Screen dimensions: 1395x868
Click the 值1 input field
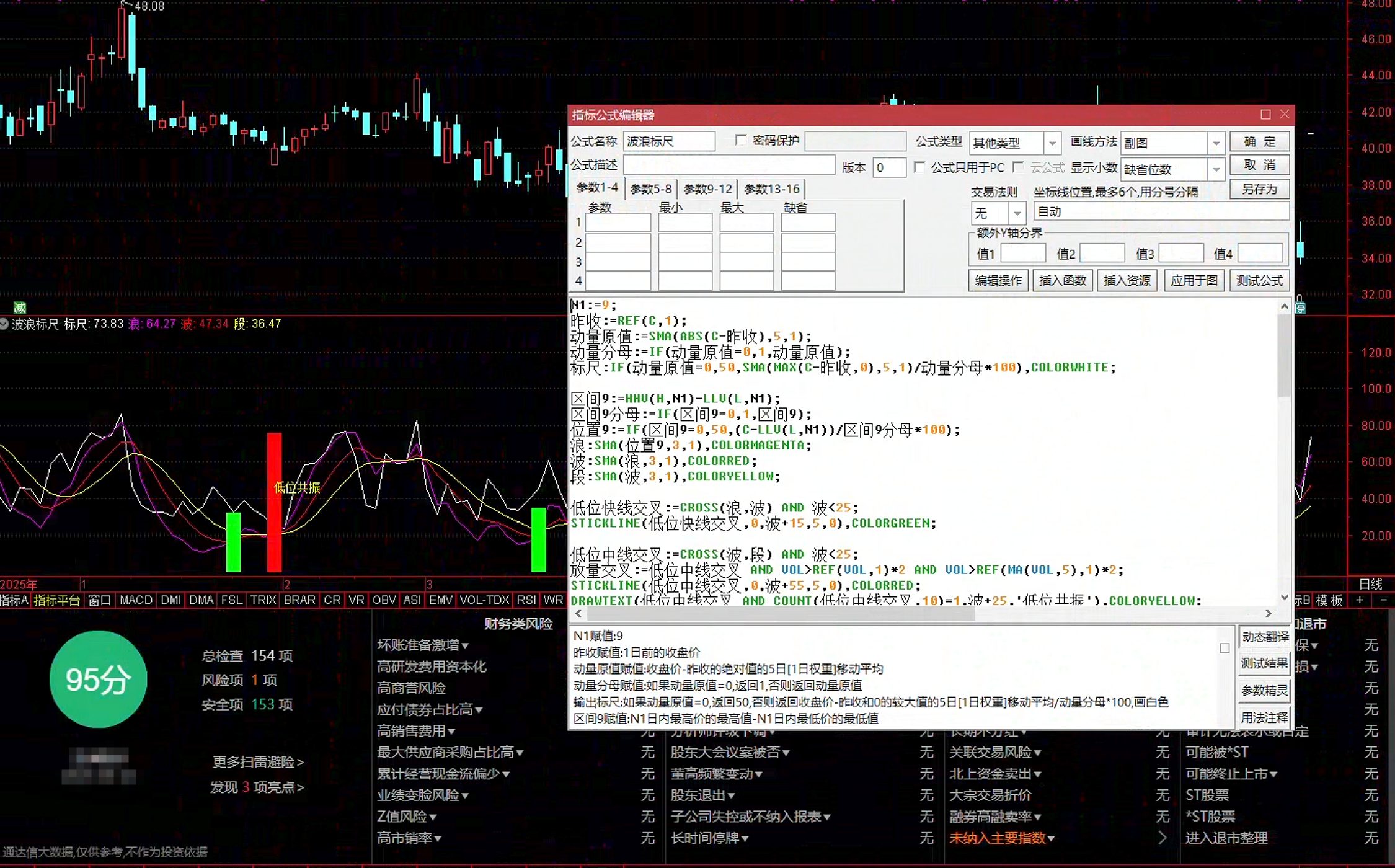point(1024,254)
